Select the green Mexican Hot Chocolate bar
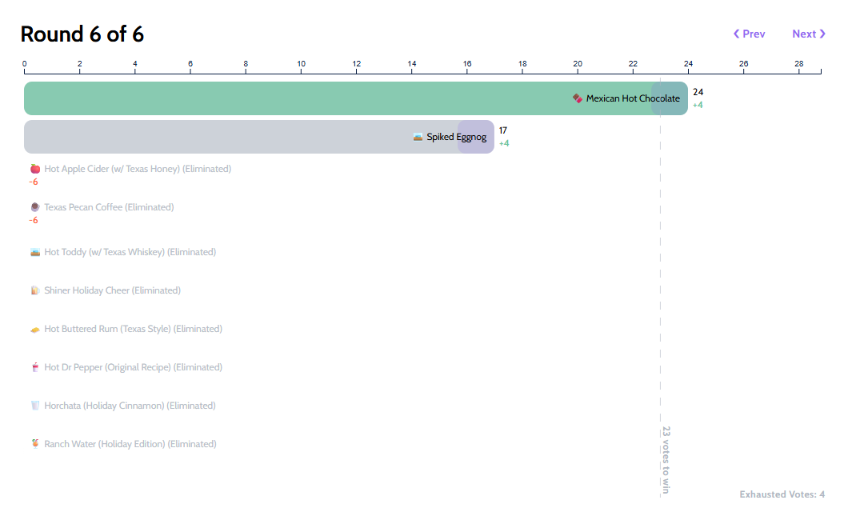The height and width of the screenshot is (511, 849). pos(356,99)
